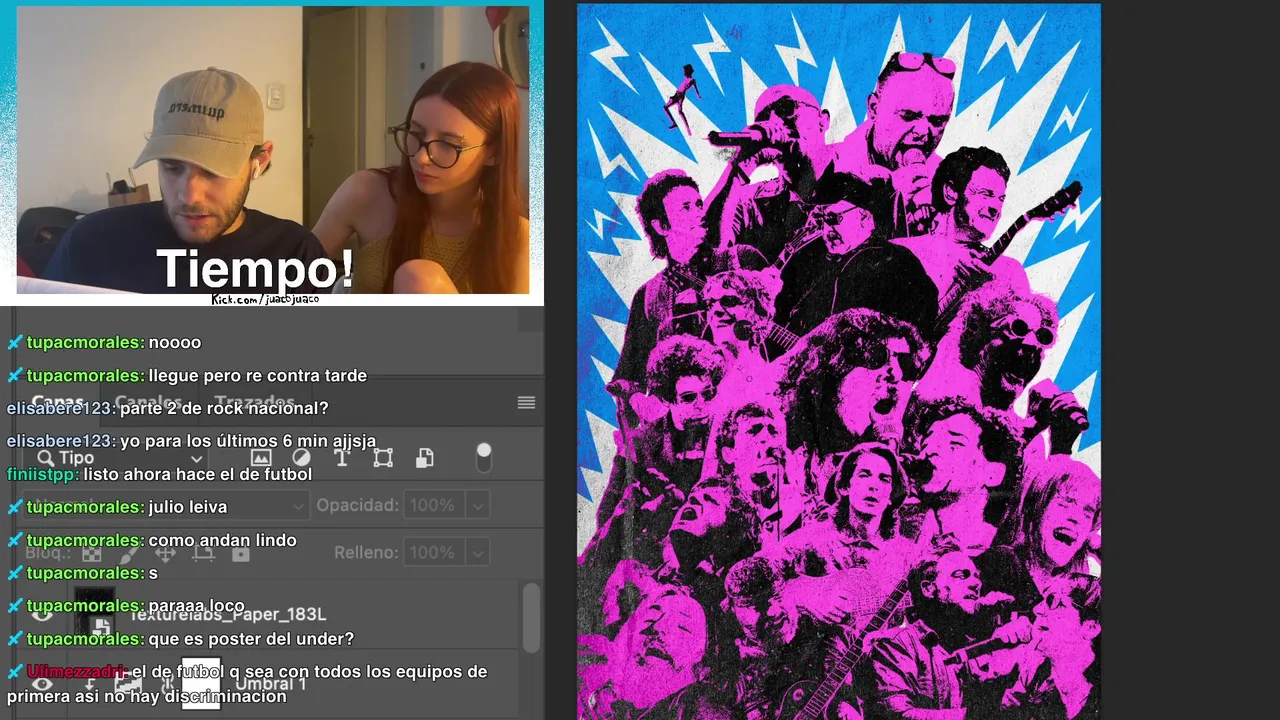Click the Opacidad value field

click(x=435, y=505)
